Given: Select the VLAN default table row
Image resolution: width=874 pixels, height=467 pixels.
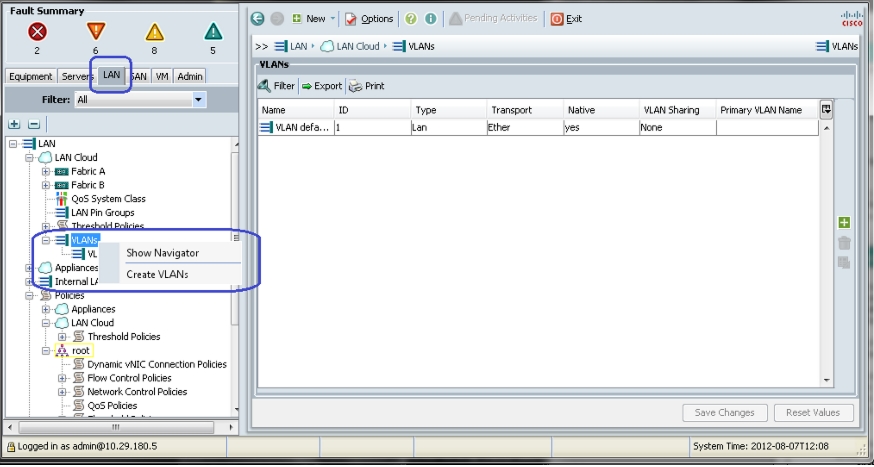Looking at the screenshot, I should tap(538, 128).
